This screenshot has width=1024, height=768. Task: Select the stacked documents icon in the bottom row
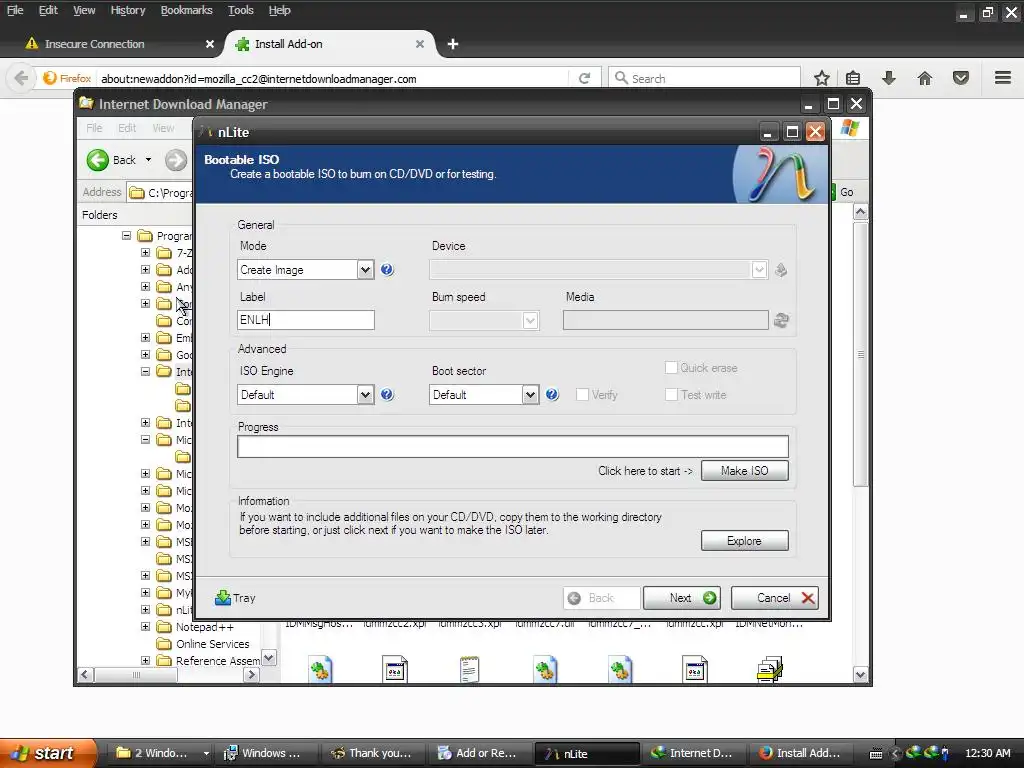[770, 670]
